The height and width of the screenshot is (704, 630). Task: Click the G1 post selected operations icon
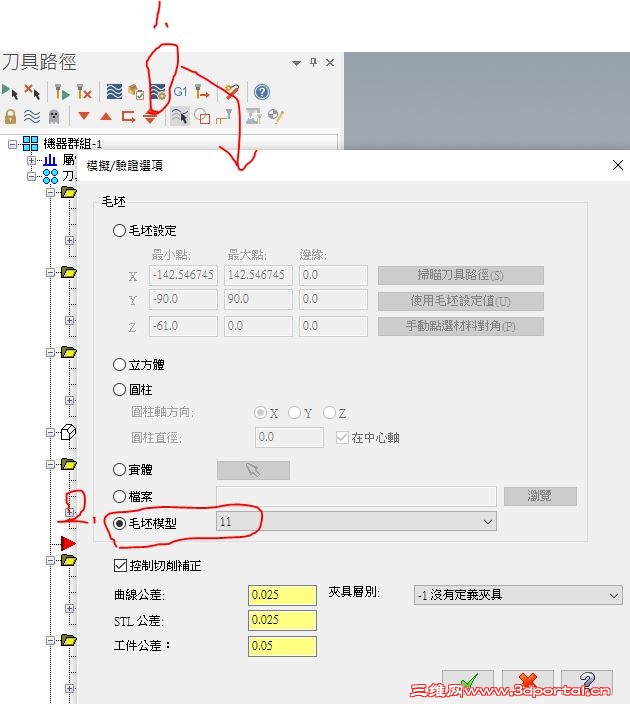pos(180,92)
